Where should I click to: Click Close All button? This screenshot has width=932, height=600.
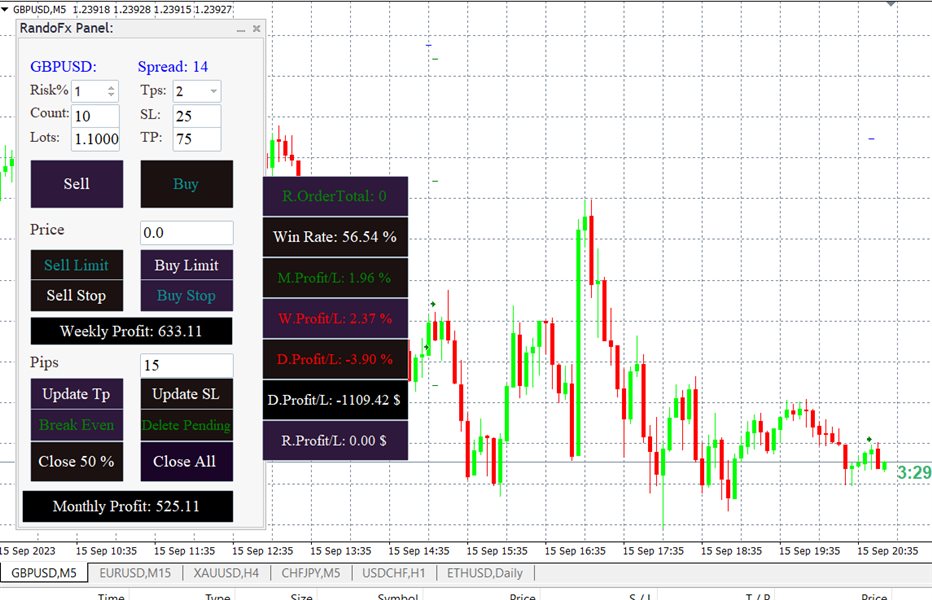pyautogui.click(x=187, y=461)
